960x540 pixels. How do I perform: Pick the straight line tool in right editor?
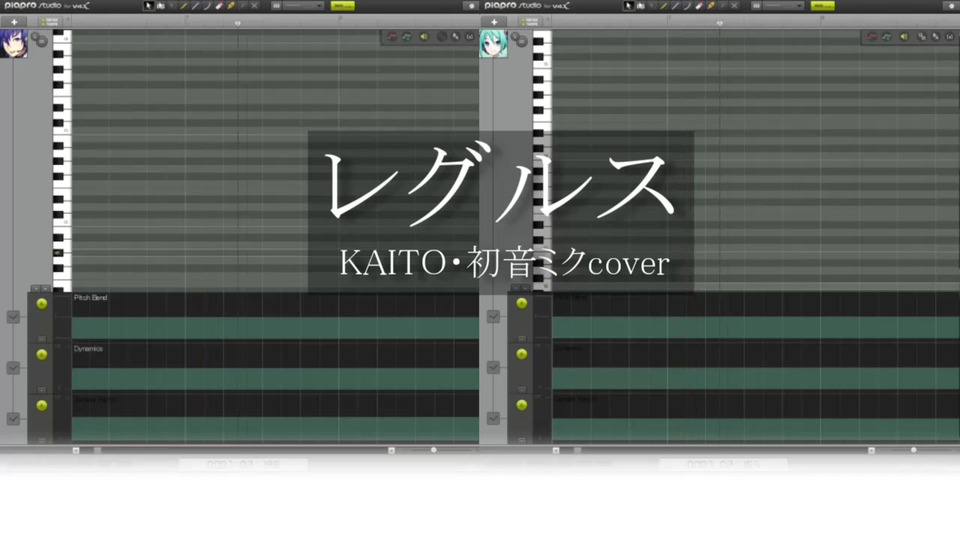click(x=675, y=6)
